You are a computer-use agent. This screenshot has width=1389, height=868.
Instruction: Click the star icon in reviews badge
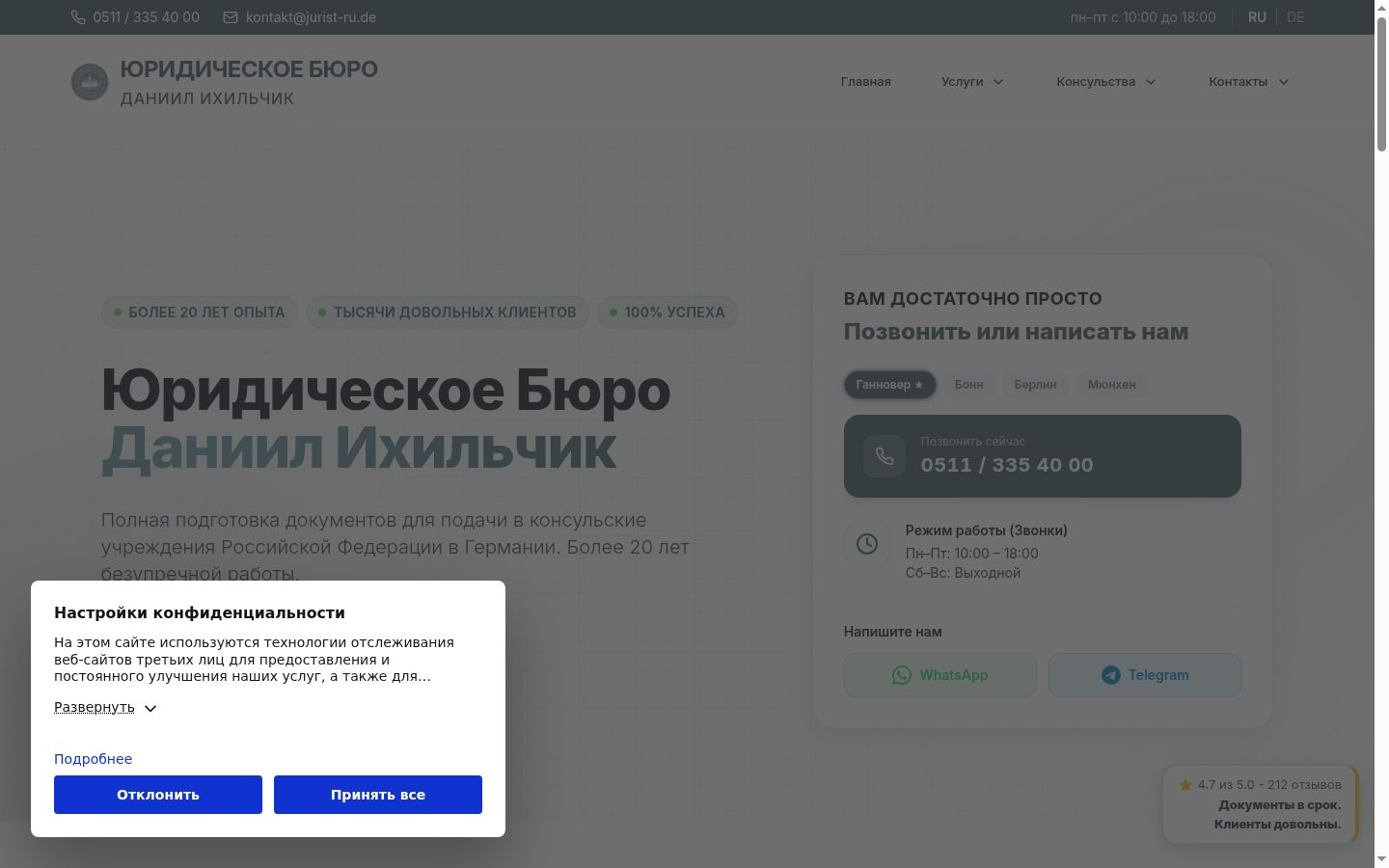click(1185, 785)
